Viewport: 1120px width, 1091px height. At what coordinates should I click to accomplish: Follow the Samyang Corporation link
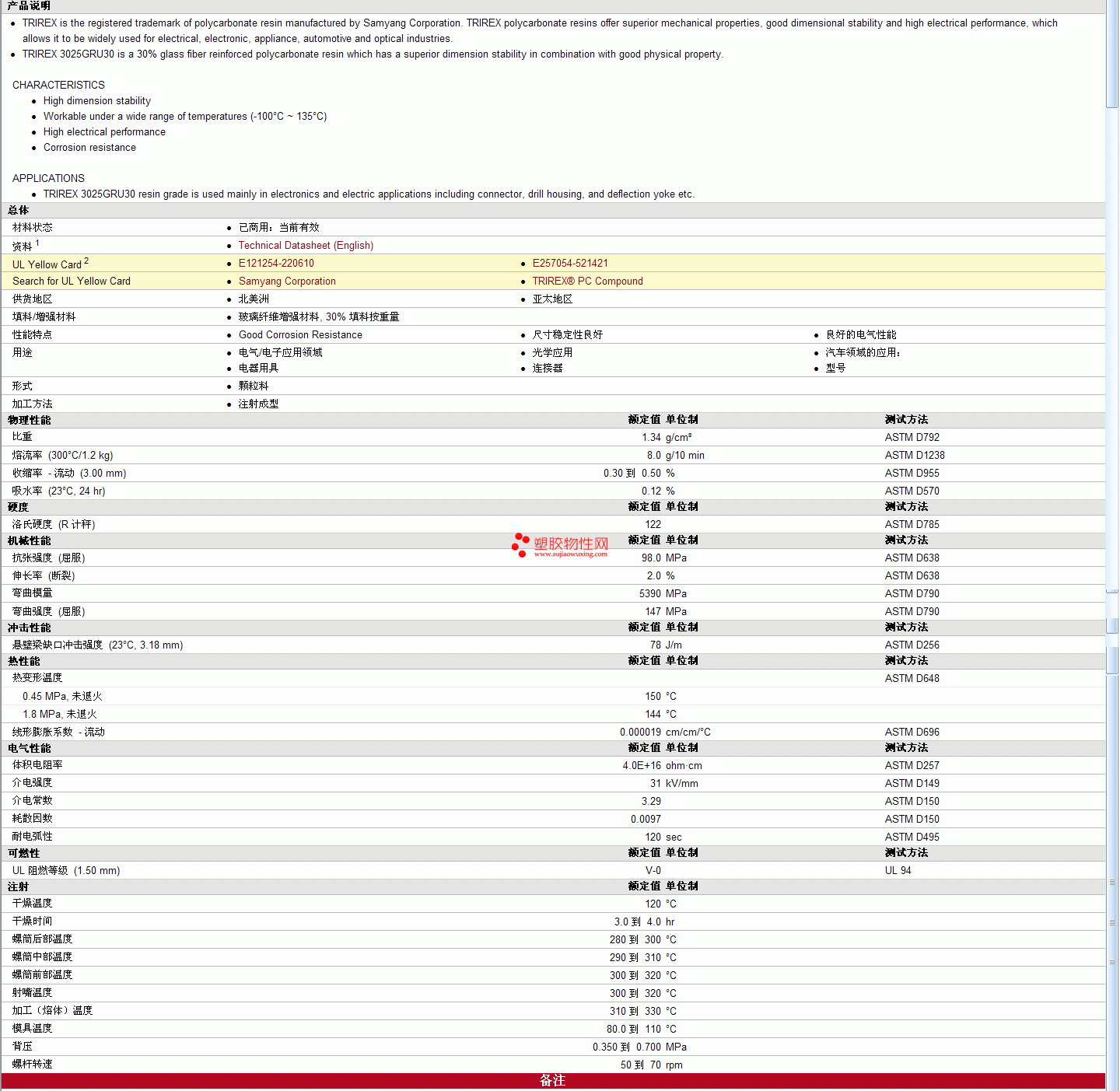click(x=287, y=281)
